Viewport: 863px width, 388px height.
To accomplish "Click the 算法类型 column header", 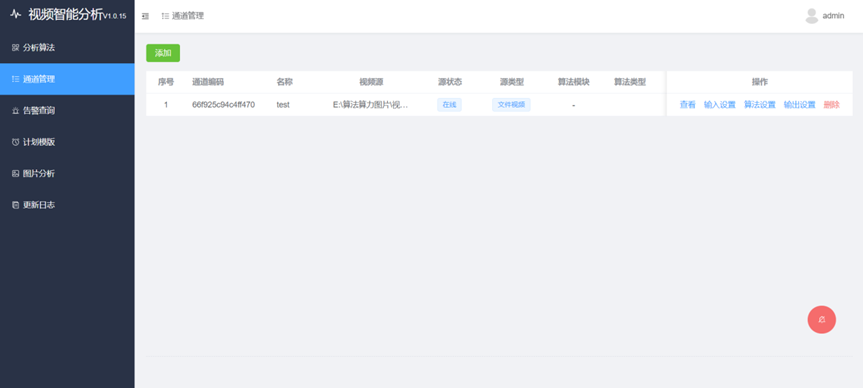I will [x=630, y=82].
